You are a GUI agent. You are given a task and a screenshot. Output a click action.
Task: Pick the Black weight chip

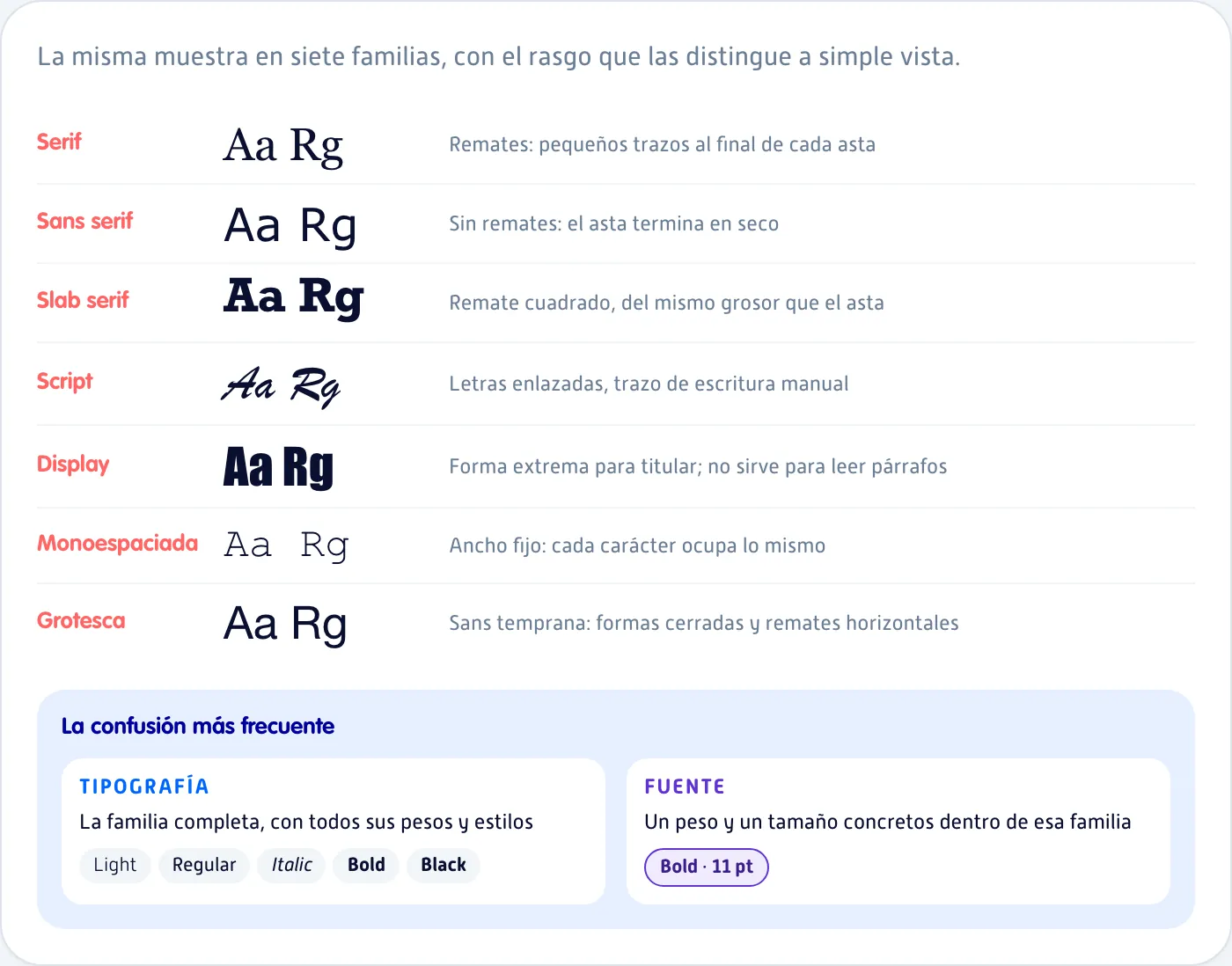pos(444,865)
